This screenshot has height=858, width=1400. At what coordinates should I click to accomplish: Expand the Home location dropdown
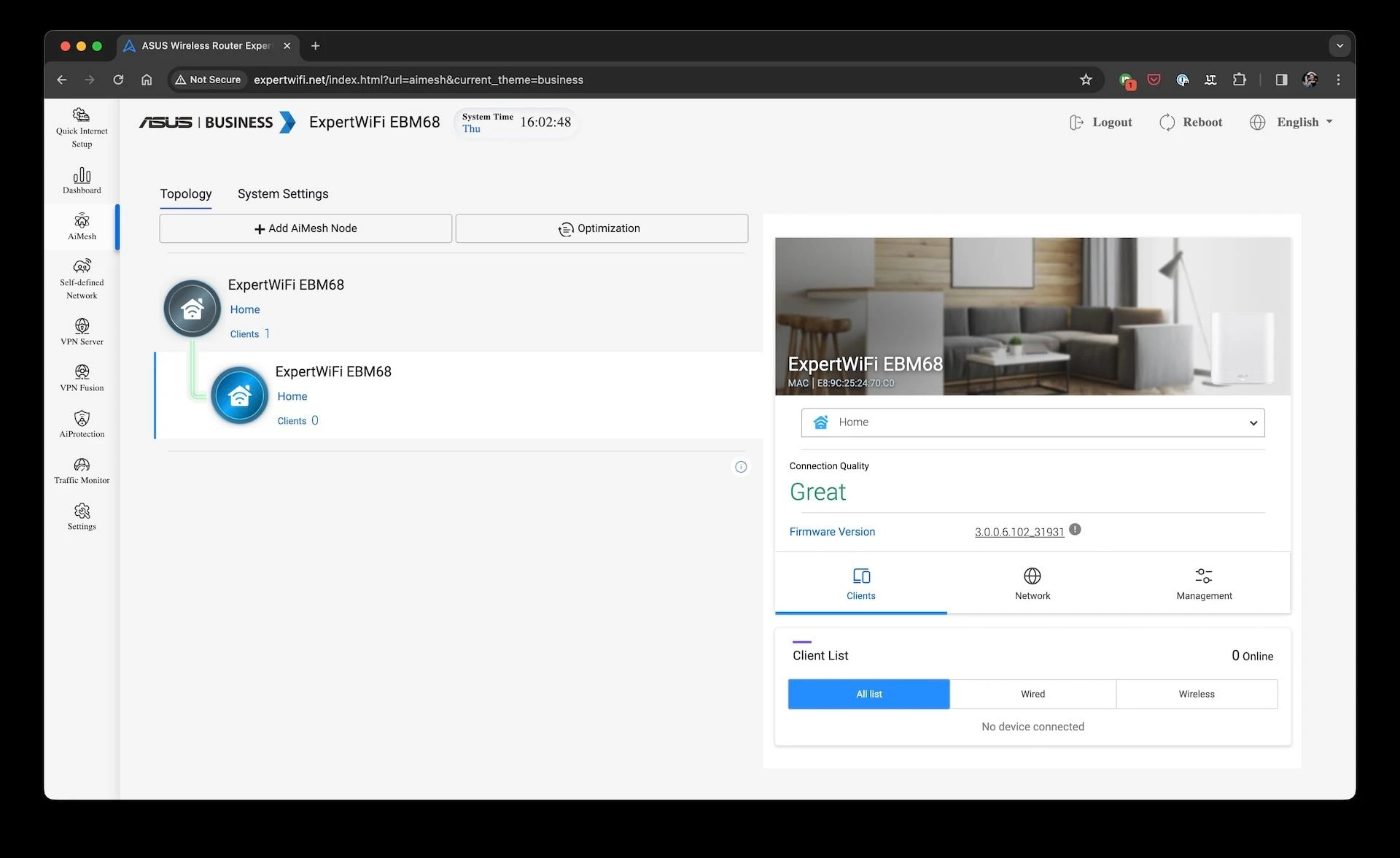[x=1032, y=422]
